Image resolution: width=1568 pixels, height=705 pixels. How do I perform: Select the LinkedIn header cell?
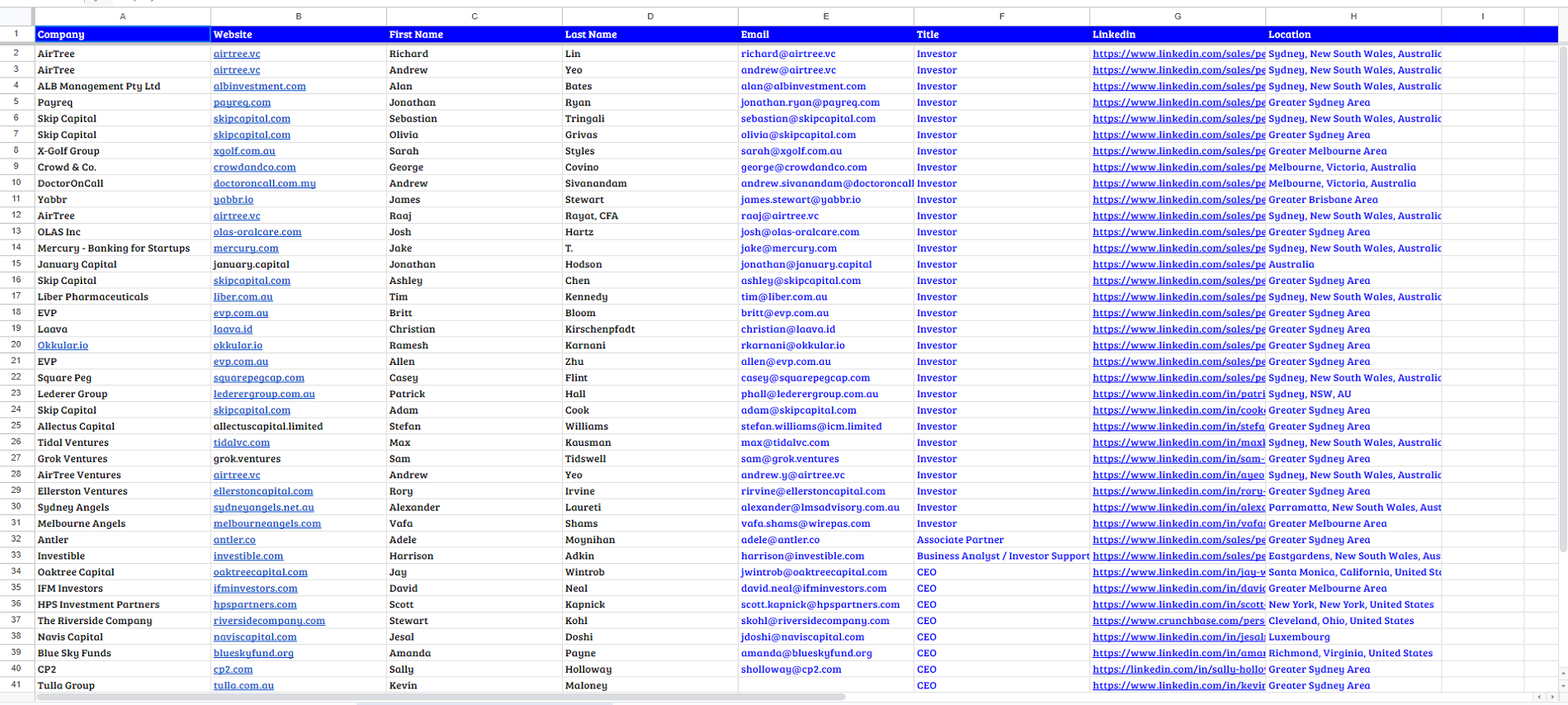pyautogui.click(x=1177, y=35)
